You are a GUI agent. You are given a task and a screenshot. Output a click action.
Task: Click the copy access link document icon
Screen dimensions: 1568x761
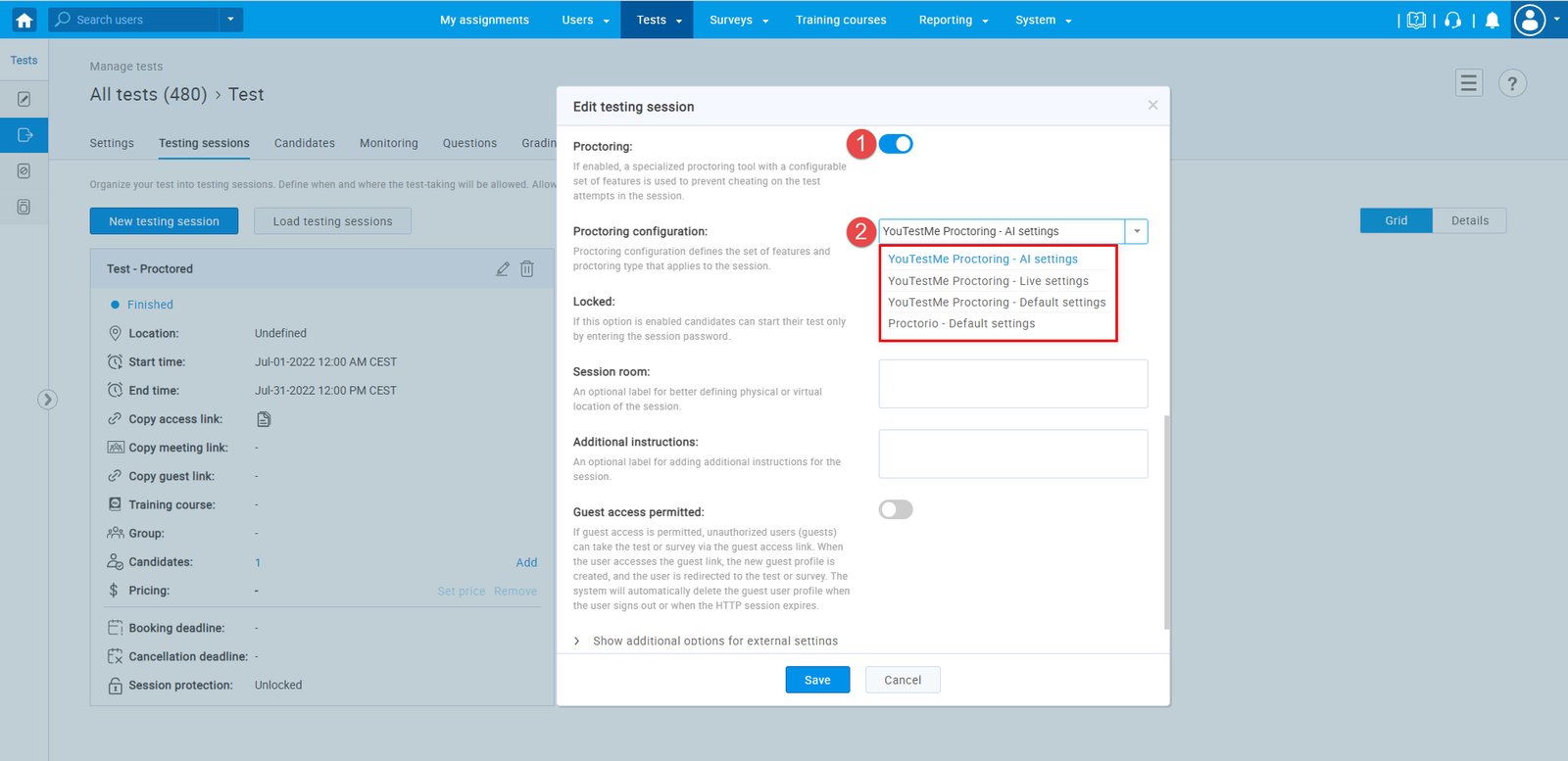coord(264,419)
